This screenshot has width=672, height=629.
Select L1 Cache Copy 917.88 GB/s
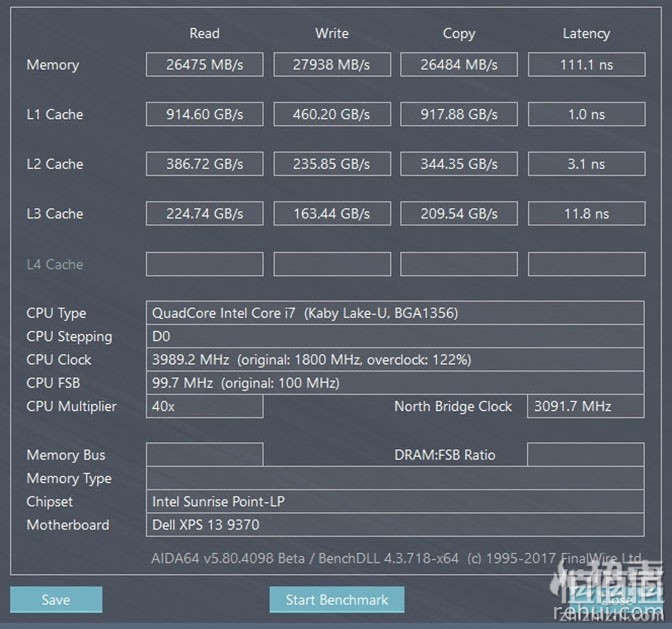(459, 114)
